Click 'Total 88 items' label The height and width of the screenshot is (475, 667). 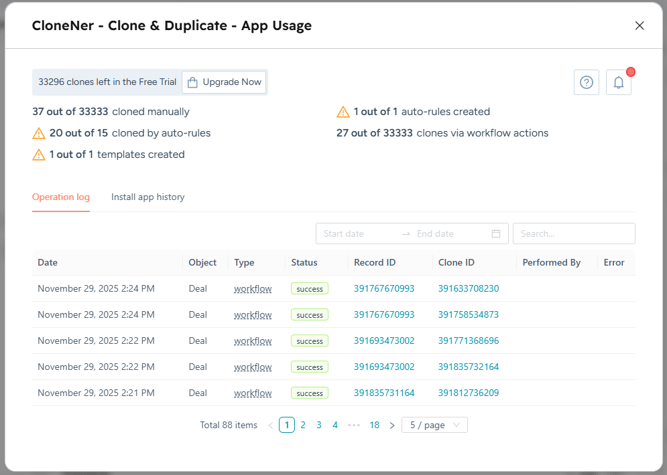(x=228, y=425)
